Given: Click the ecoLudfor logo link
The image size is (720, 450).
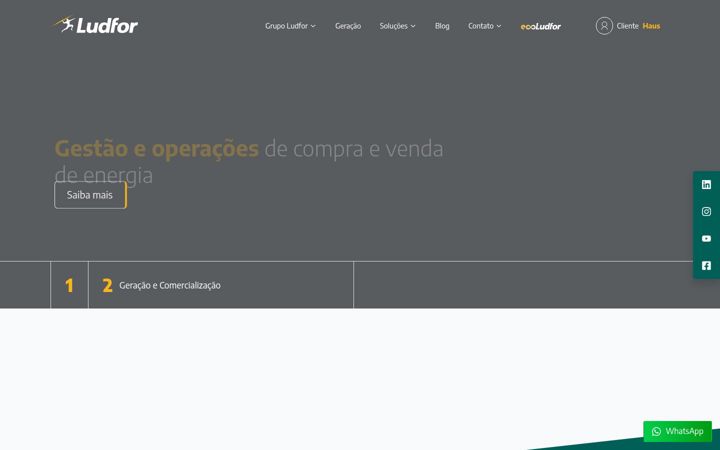Looking at the screenshot, I should 540,27.
